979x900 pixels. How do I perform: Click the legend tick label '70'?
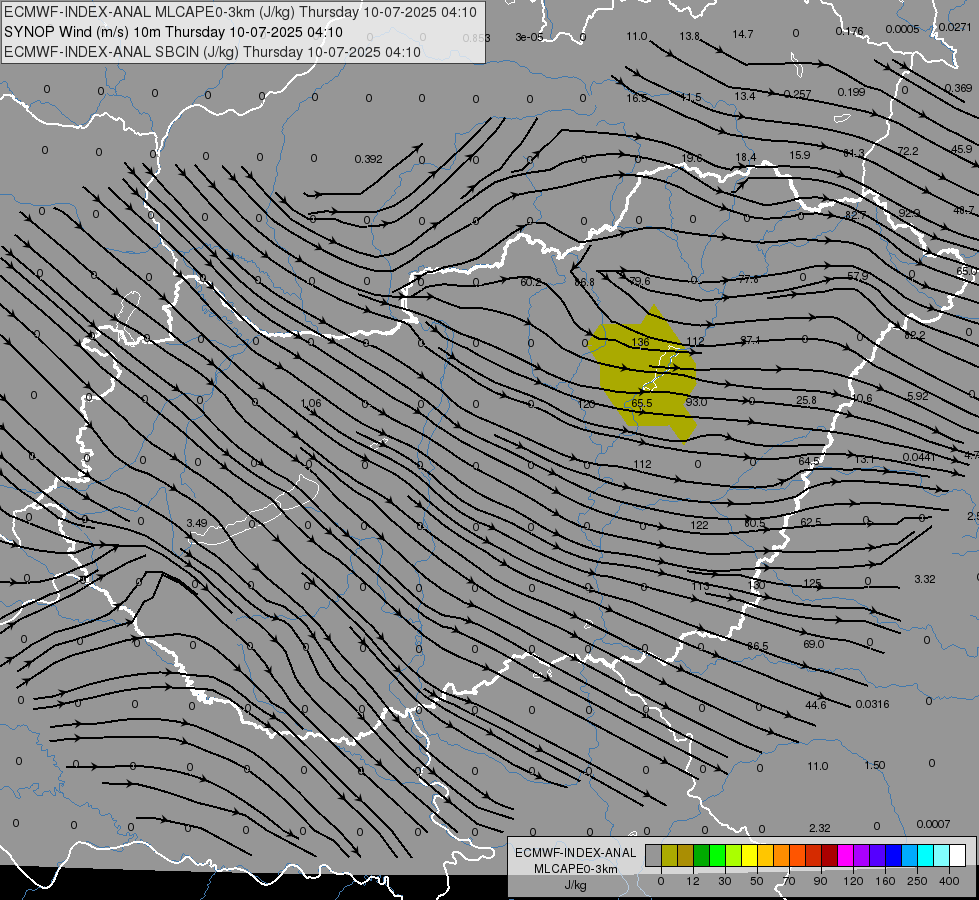[789, 881]
